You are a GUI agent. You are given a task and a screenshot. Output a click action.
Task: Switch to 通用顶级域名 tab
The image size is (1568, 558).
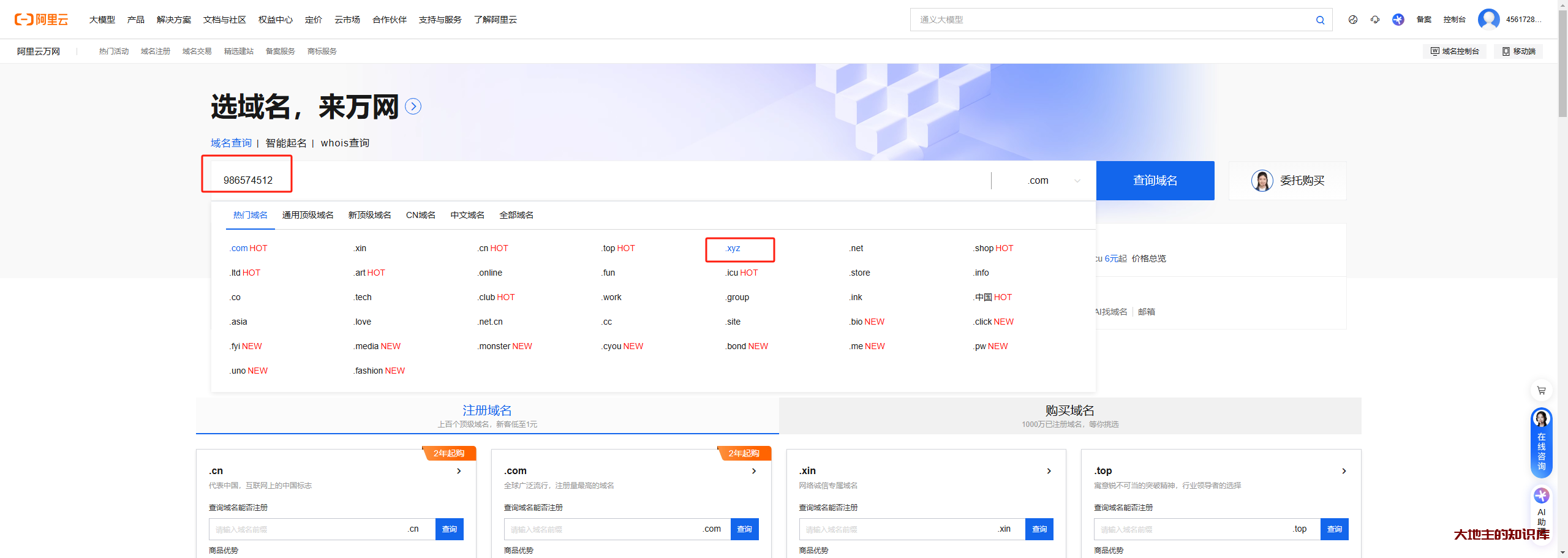(308, 215)
